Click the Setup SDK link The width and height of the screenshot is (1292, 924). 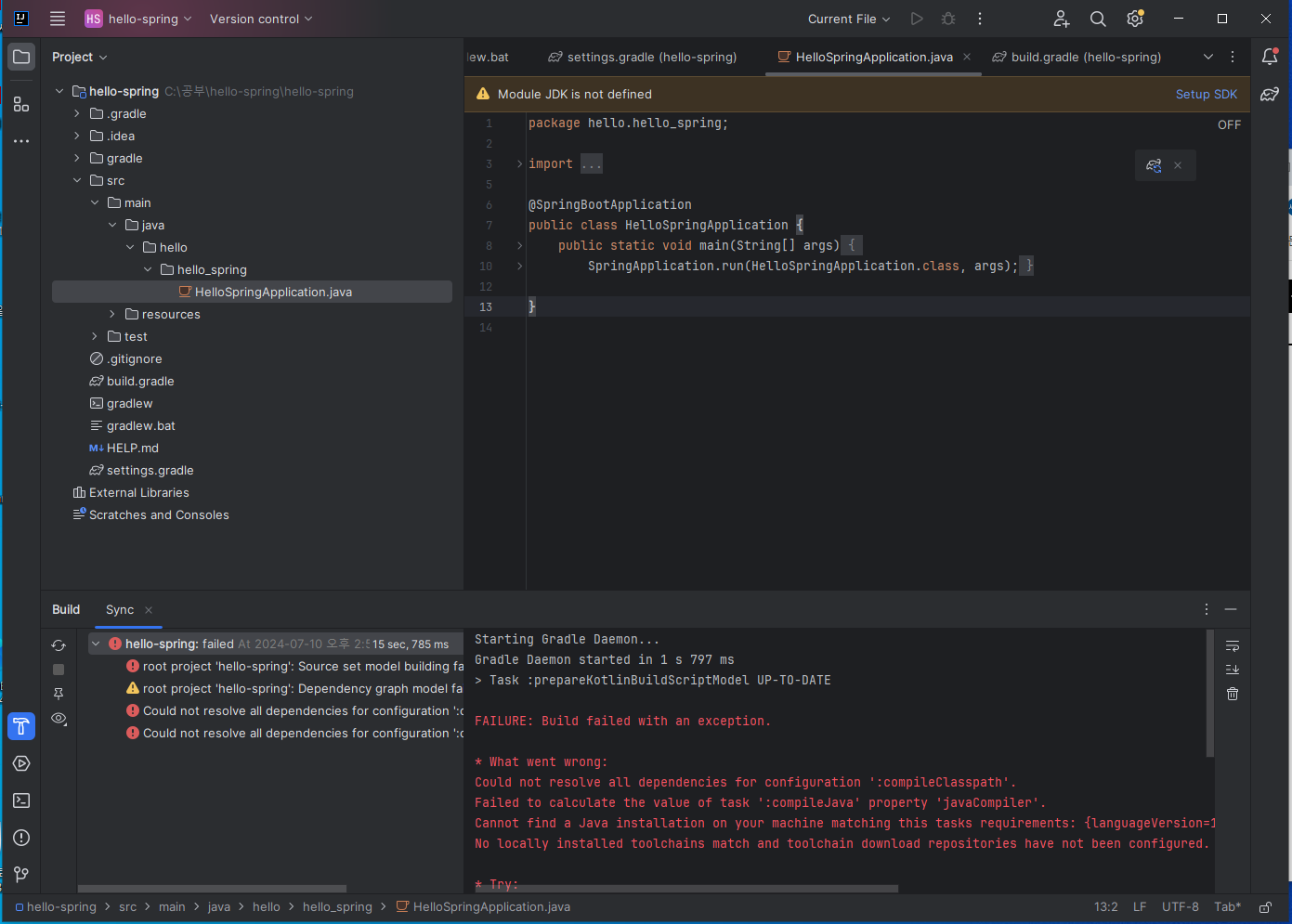coord(1207,94)
